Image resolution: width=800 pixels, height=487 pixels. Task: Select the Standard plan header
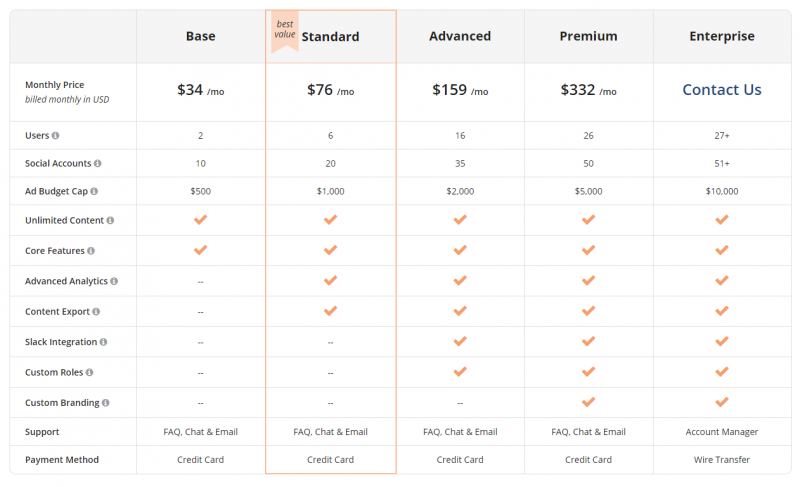[x=330, y=37]
